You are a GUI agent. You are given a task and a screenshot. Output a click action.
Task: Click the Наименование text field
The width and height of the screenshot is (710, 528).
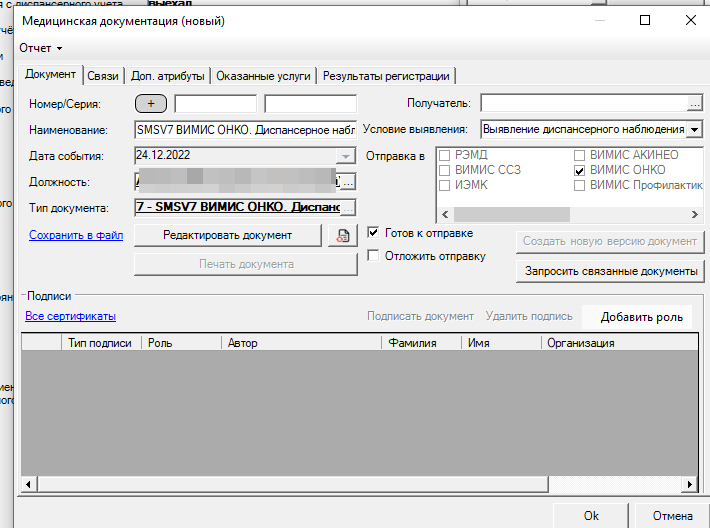pyautogui.click(x=245, y=130)
